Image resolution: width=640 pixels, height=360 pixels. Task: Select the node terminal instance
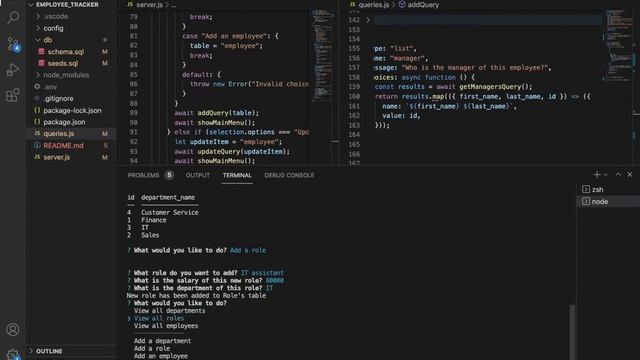608,201
